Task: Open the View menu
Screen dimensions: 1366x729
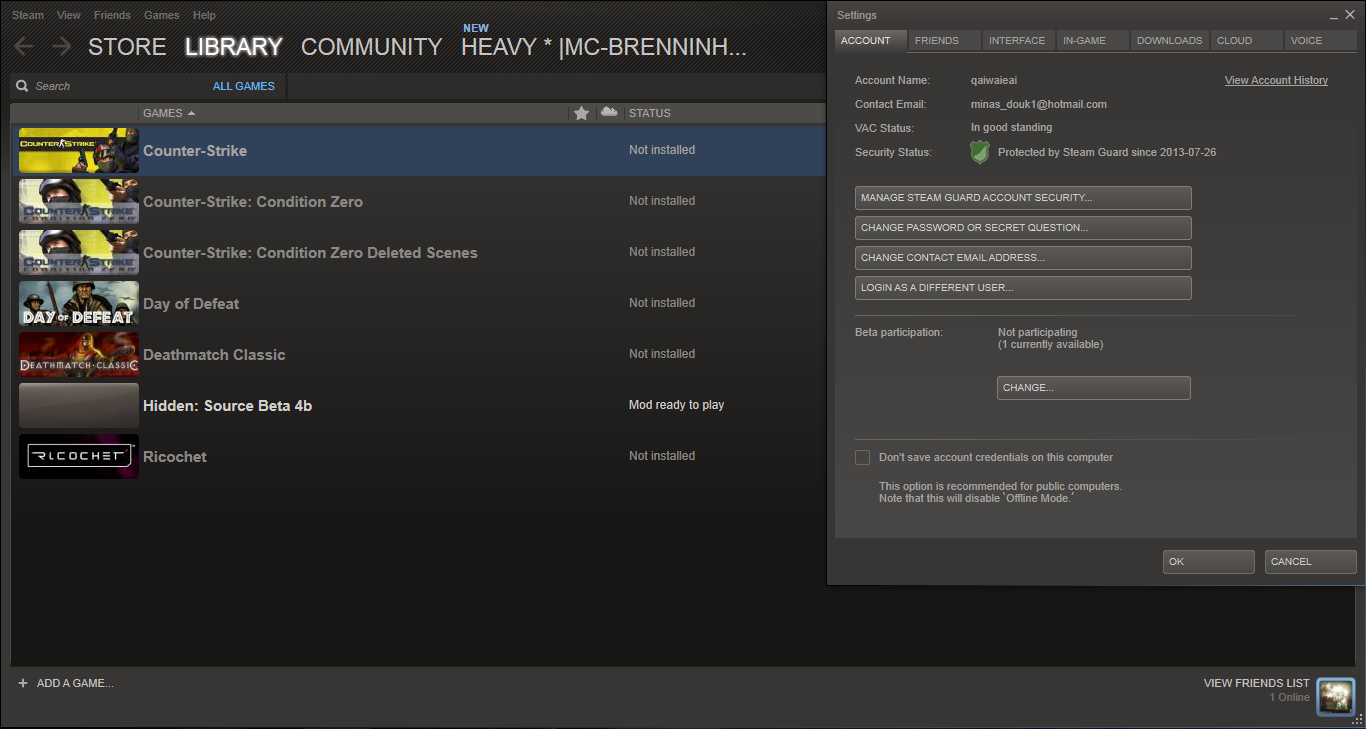Action: (x=69, y=16)
